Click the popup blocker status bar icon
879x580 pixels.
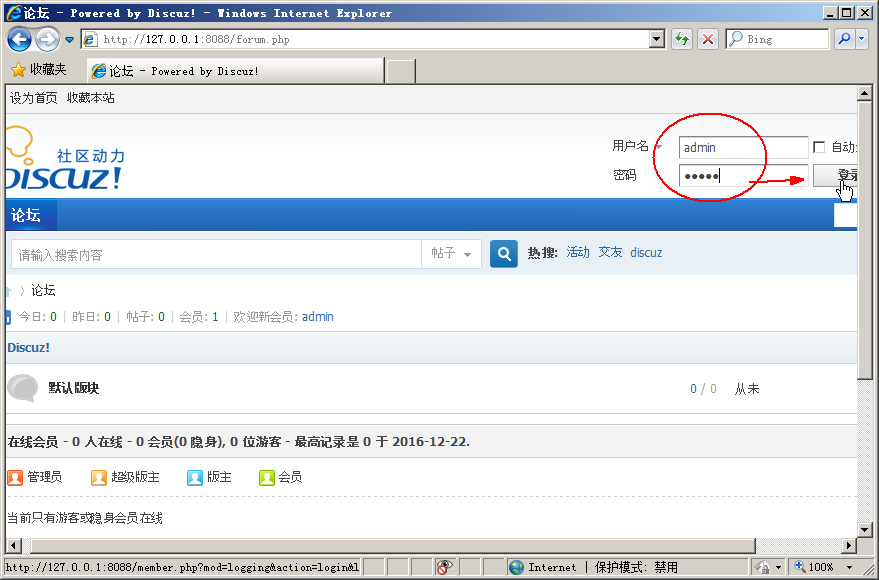pyautogui.click(x=445, y=567)
